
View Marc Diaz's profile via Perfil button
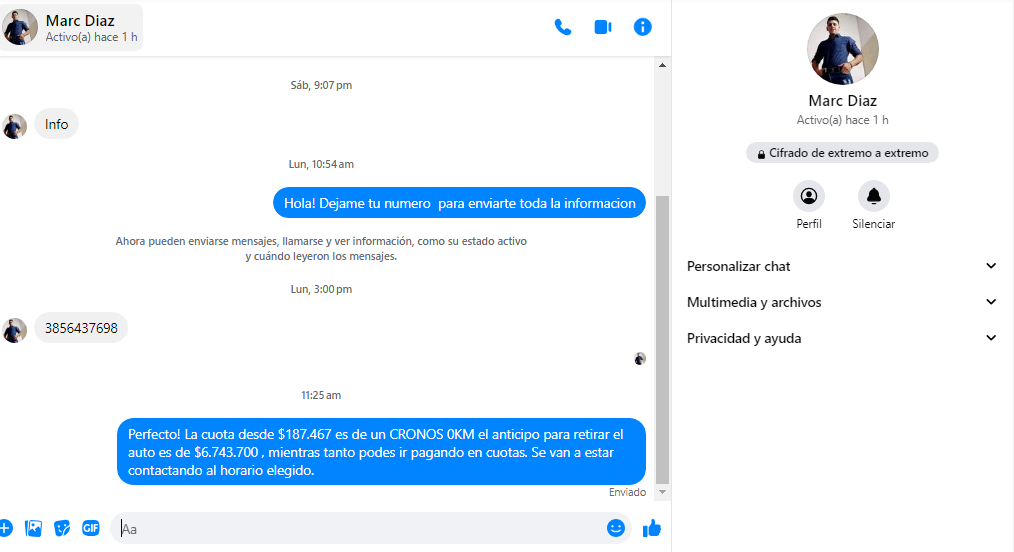coord(809,196)
